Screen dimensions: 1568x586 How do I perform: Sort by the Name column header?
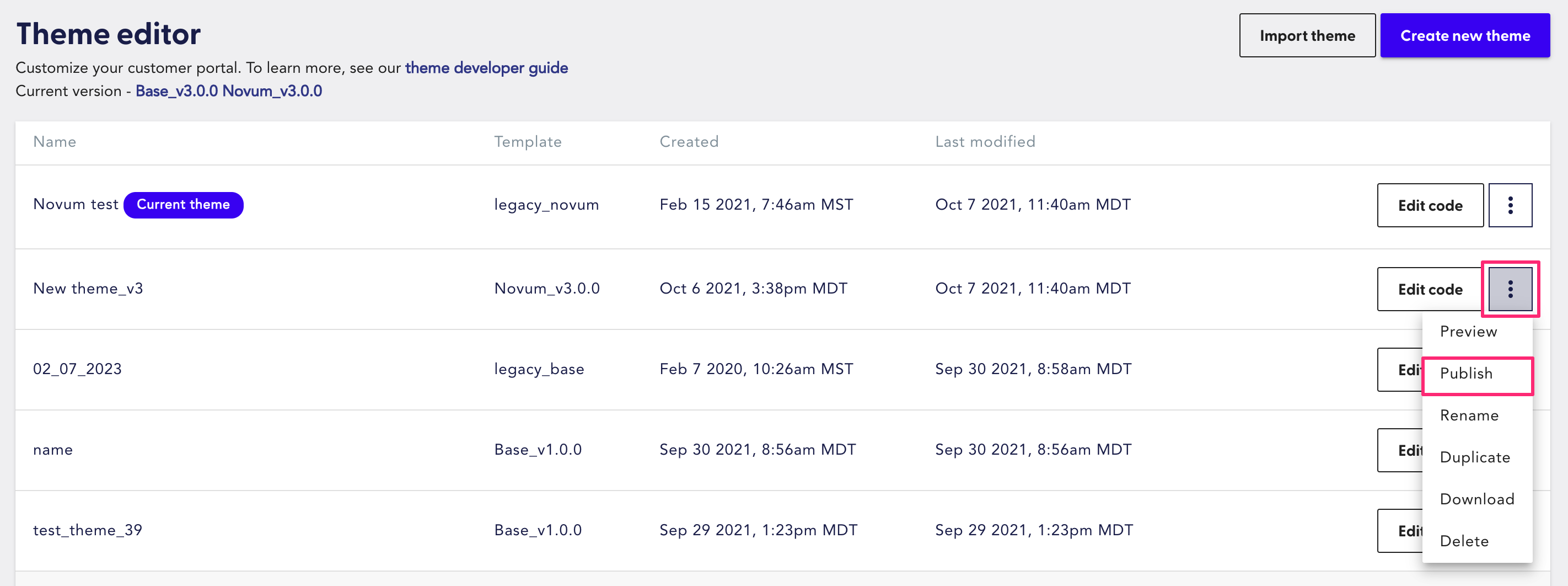(x=54, y=142)
